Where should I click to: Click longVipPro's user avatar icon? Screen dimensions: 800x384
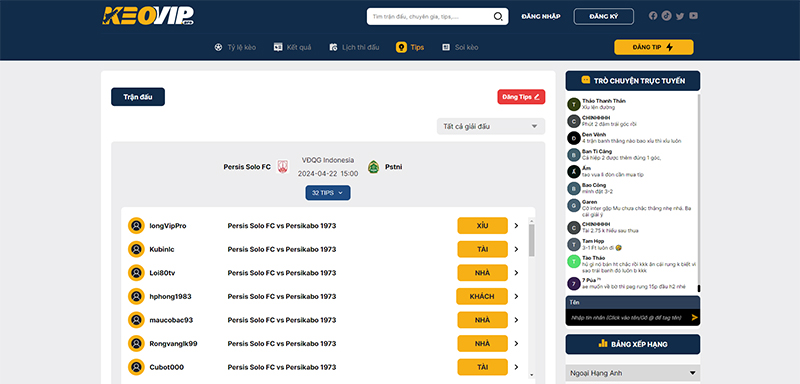pos(136,226)
